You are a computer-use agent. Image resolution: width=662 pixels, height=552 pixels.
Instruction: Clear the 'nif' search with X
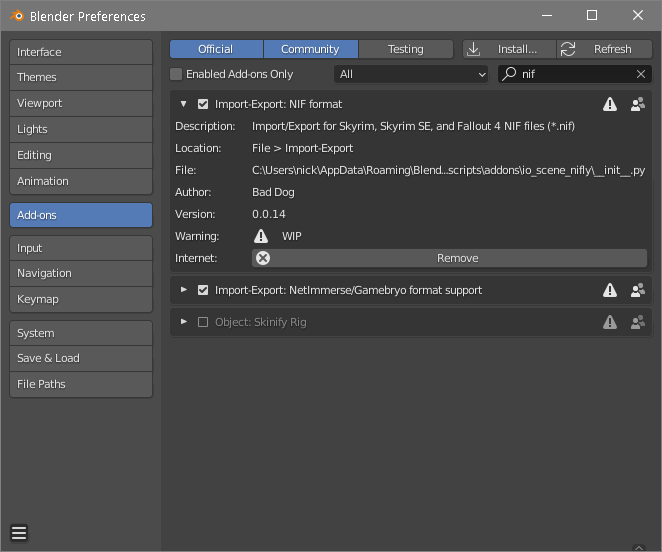[640, 74]
